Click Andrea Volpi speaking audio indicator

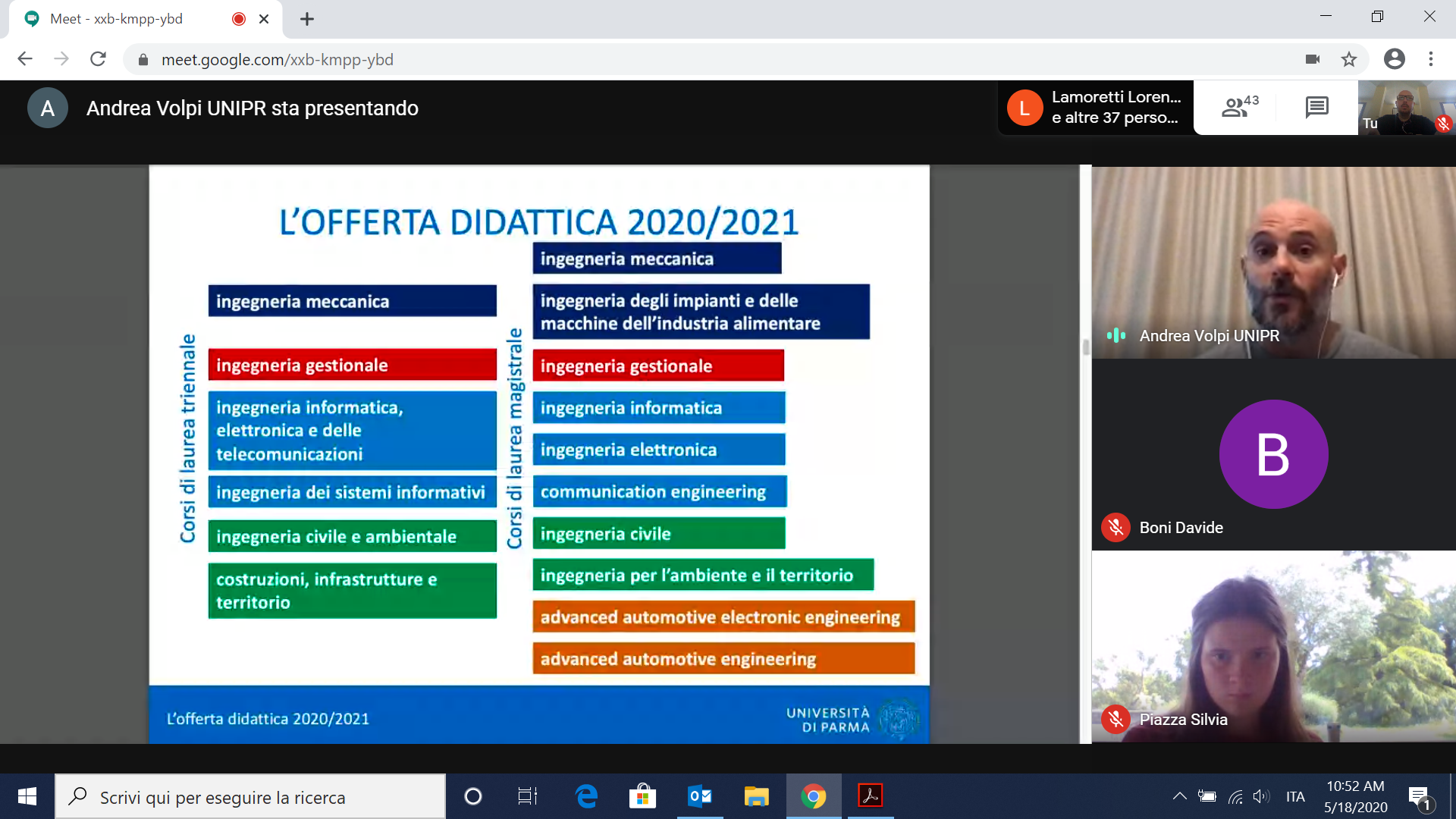pos(1116,335)
